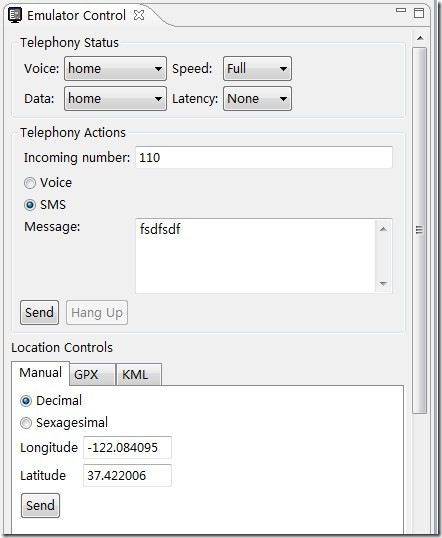
Task: Click the scrollbar up arrow
Action: (420, 38)
